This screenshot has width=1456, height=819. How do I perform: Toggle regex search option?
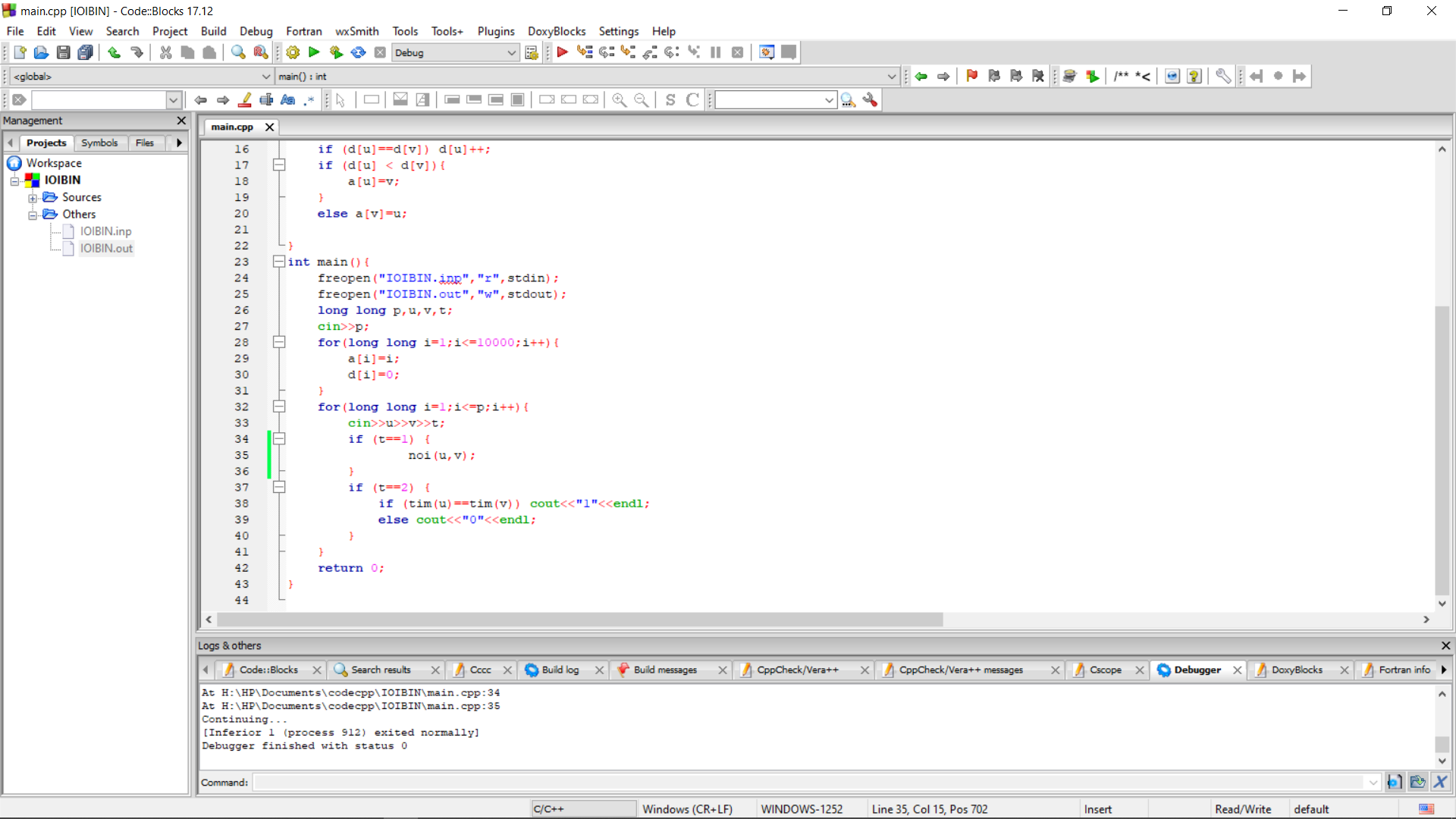(309, 100)
